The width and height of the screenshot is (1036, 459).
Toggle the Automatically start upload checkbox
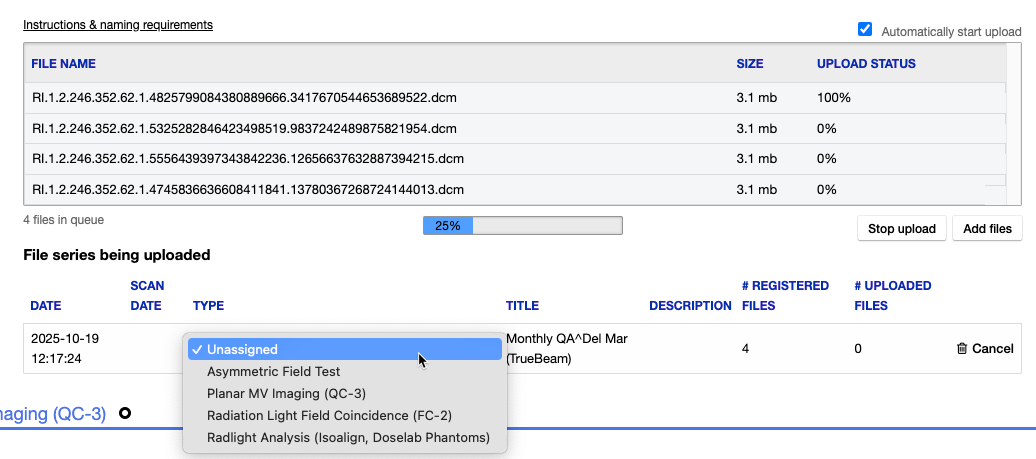866,30
